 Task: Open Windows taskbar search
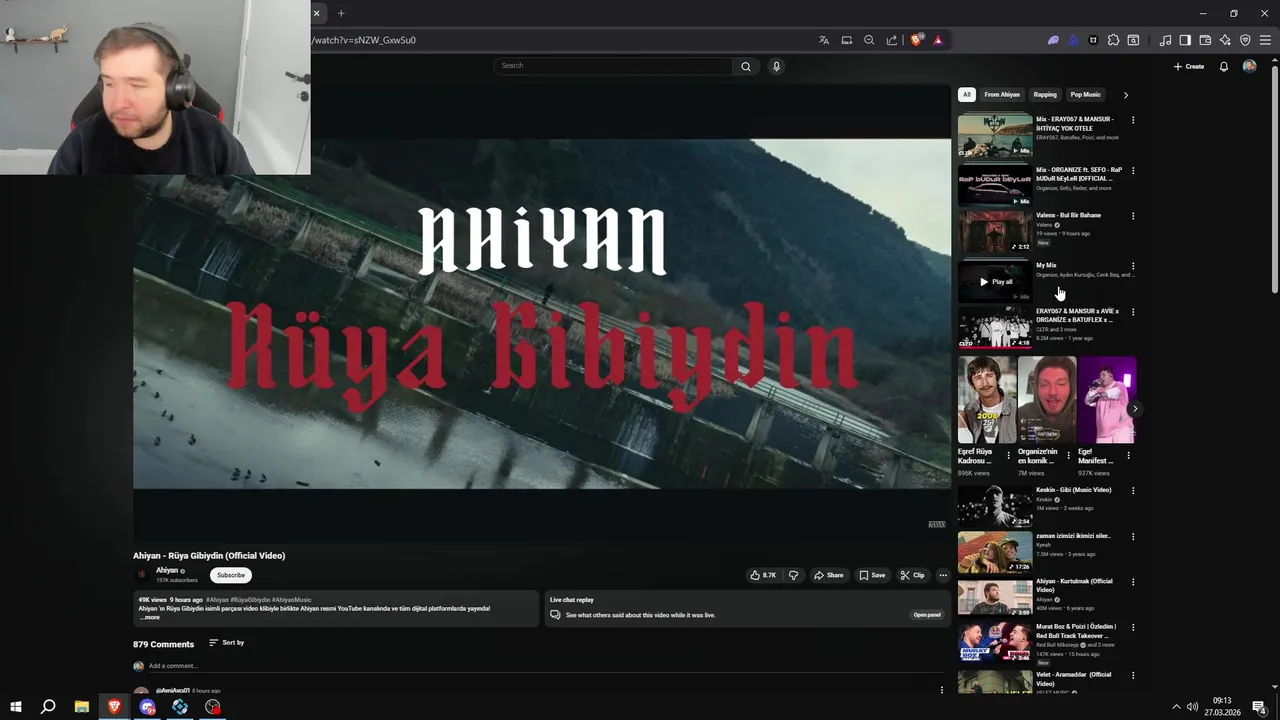coord(48,707)
